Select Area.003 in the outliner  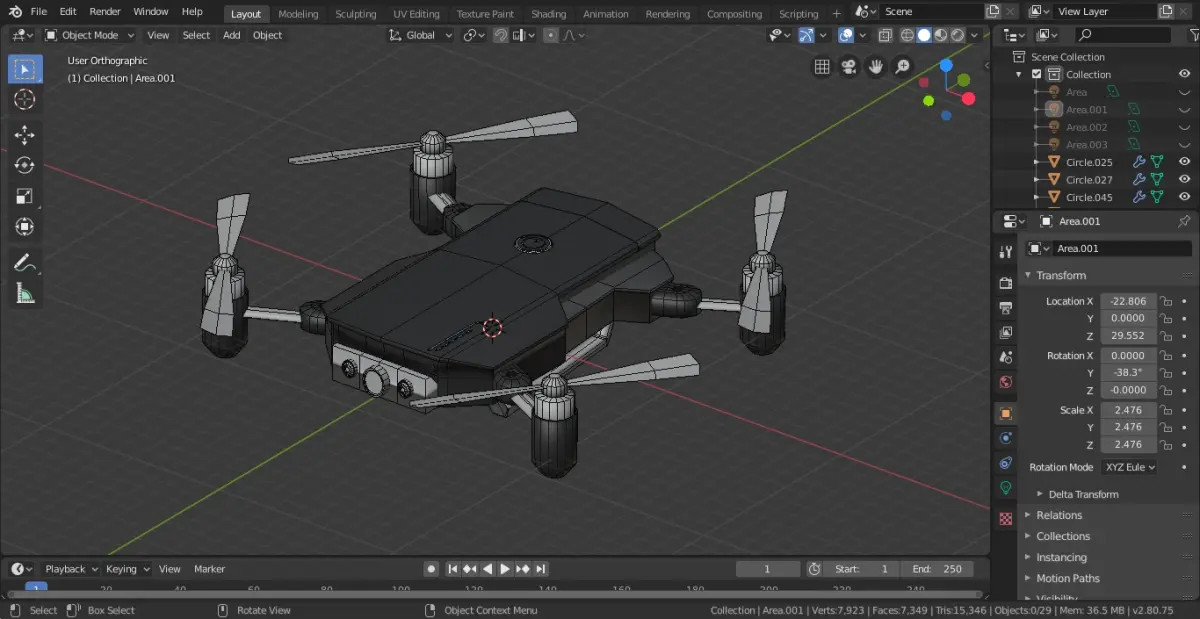coord(1086,145)
